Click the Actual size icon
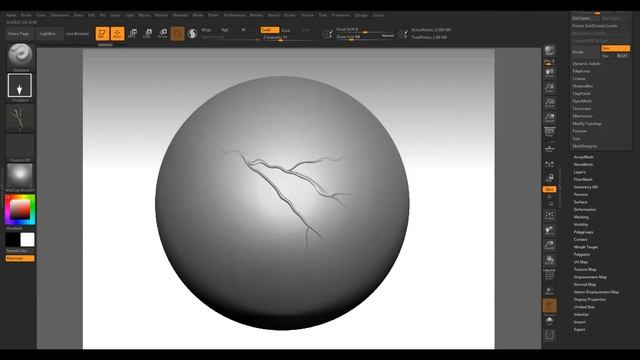 tap(549, 103)
